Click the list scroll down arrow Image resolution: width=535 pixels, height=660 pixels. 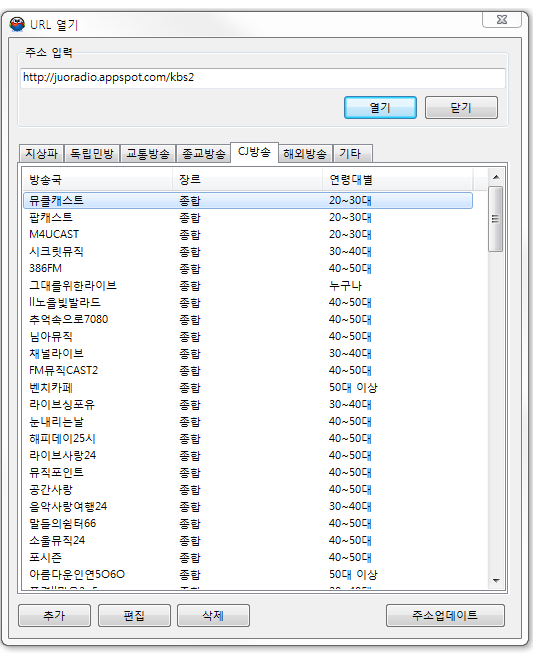pos(496,581)
